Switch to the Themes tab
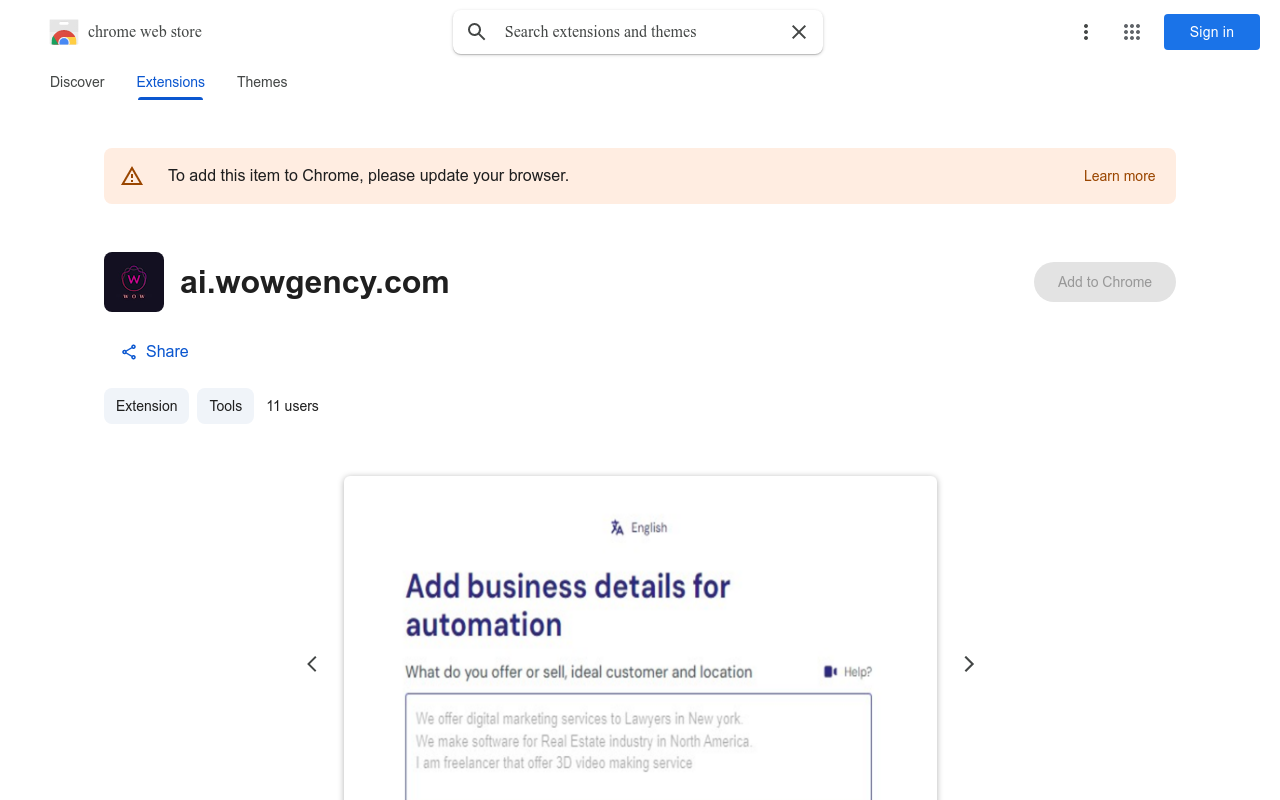This screenshot has height=800, width=1280. [x=262, y=82]
